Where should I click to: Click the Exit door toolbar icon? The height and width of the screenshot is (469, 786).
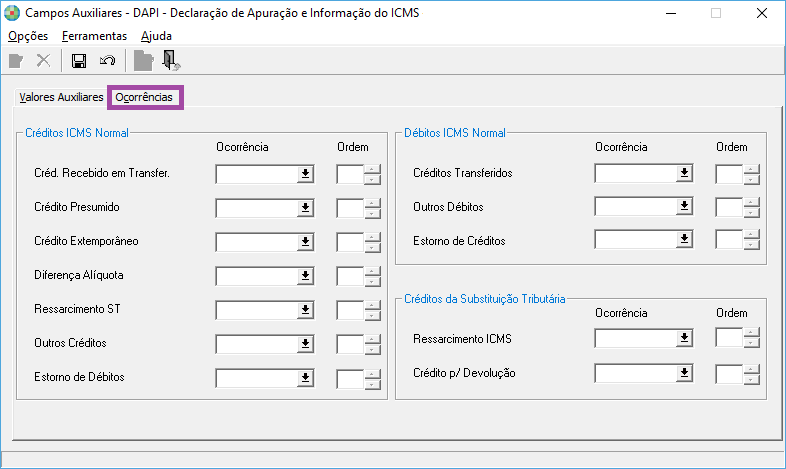[x=171, y=61]
